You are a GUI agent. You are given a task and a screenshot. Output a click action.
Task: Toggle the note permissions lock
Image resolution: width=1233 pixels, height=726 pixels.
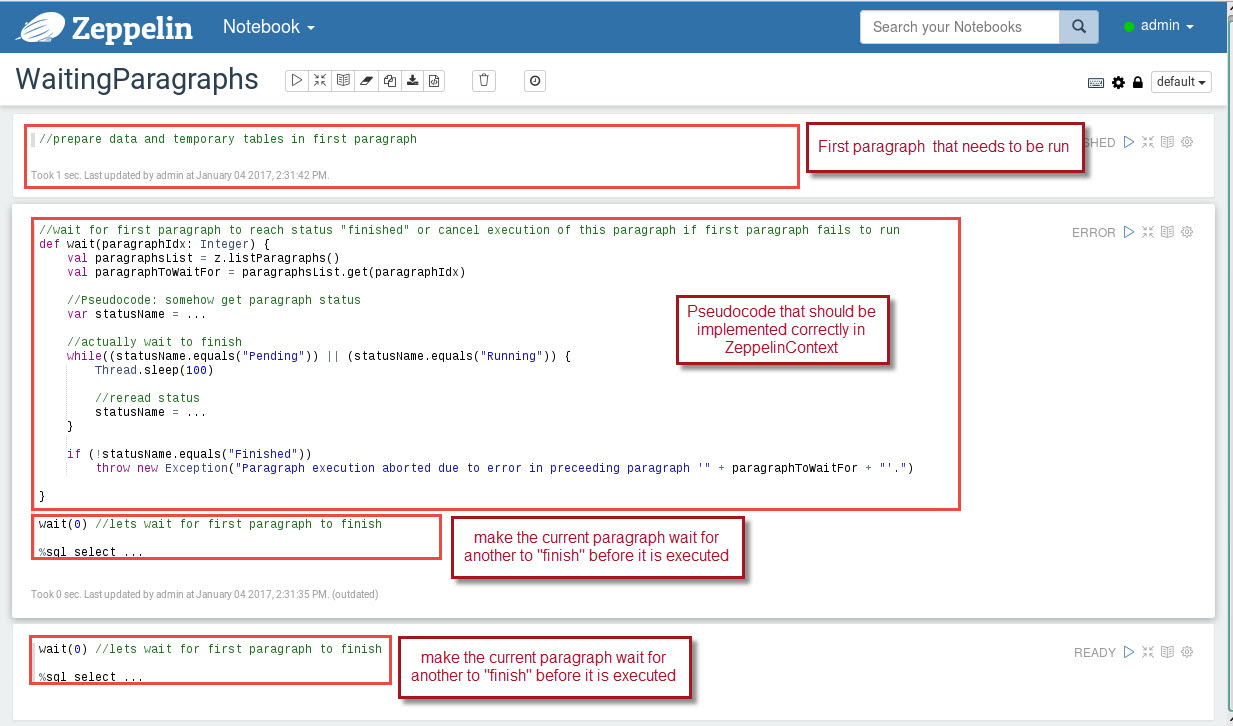(x=1137, y=83)
